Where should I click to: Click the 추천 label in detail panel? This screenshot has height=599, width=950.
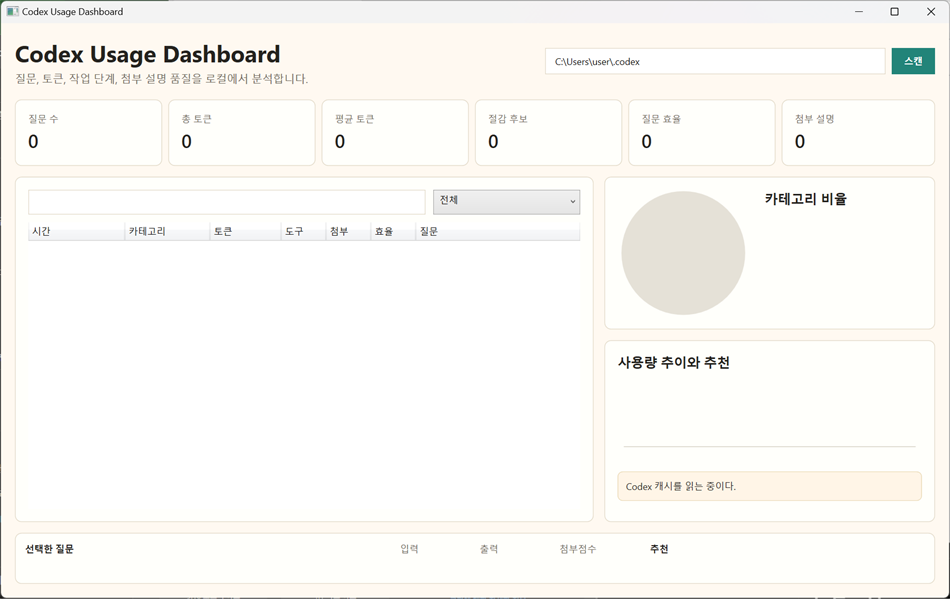pos(659,549)
